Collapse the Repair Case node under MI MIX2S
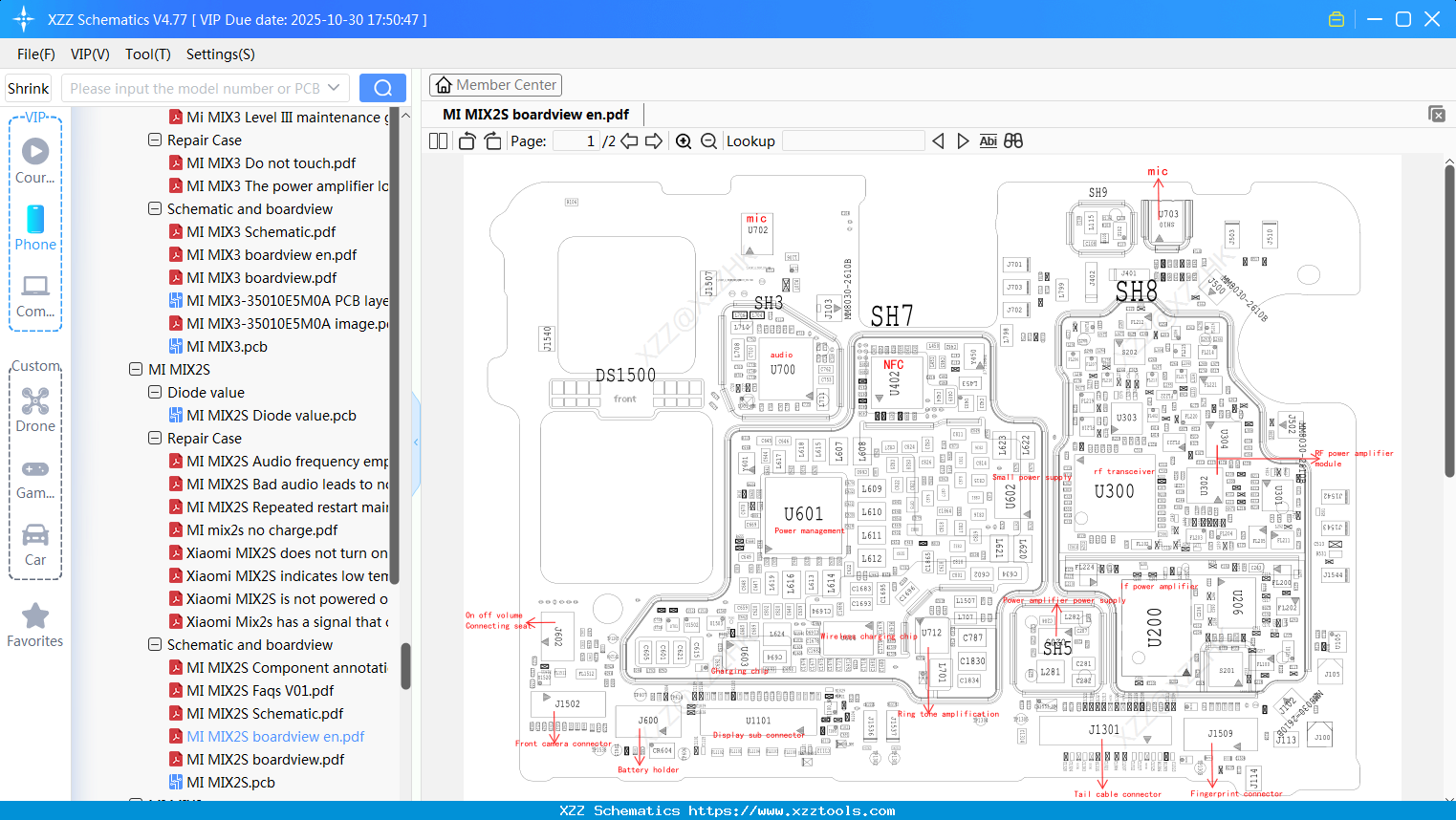The height and width of the screenshot is (820, 1456). (x=154, y=438)
